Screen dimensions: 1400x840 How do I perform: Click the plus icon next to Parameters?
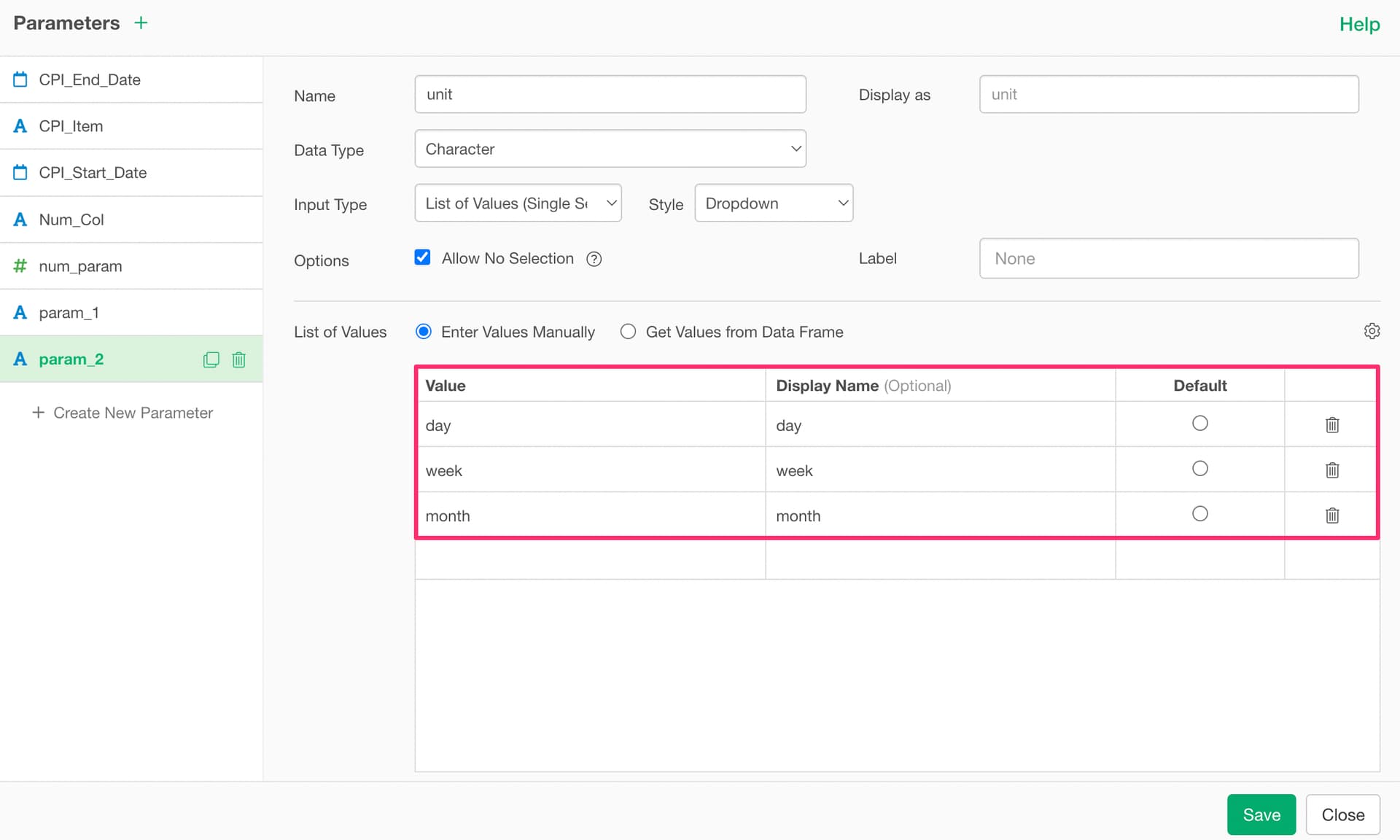141,23
